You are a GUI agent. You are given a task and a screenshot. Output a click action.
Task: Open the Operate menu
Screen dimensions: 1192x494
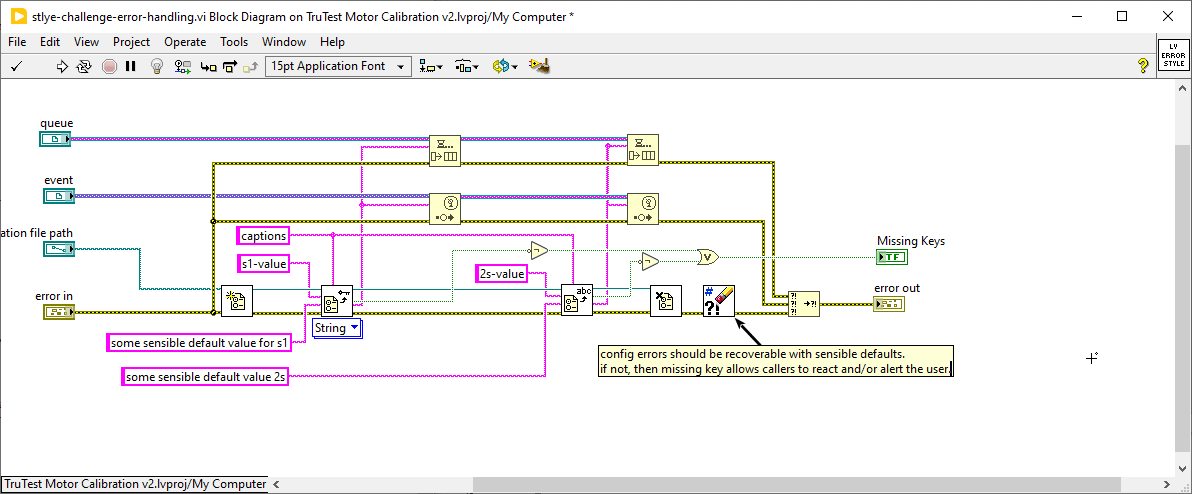(185, 42)
